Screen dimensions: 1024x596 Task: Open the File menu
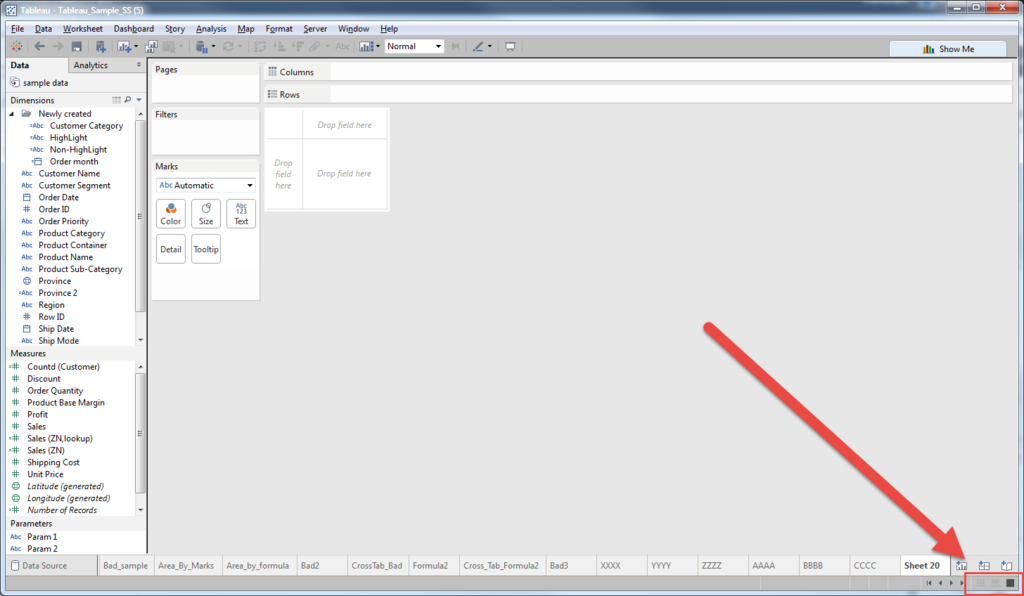18,29
